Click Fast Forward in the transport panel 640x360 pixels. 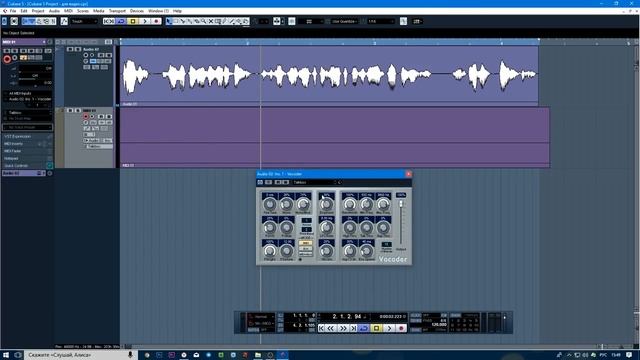343,328
